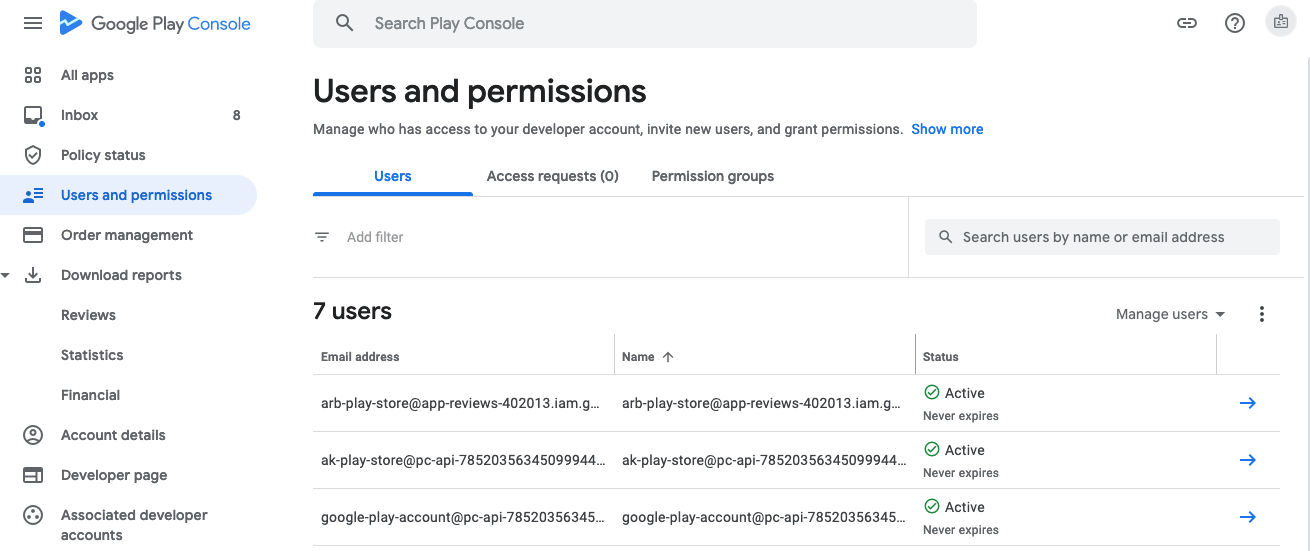Open Order management

click(x=128, y=235)
